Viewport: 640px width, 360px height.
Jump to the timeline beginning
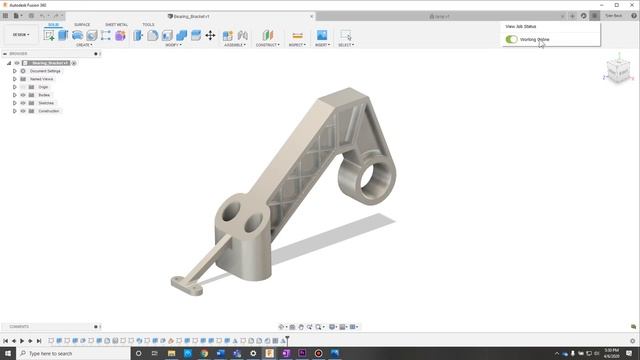pyautogui.click(x=5, y=341)
